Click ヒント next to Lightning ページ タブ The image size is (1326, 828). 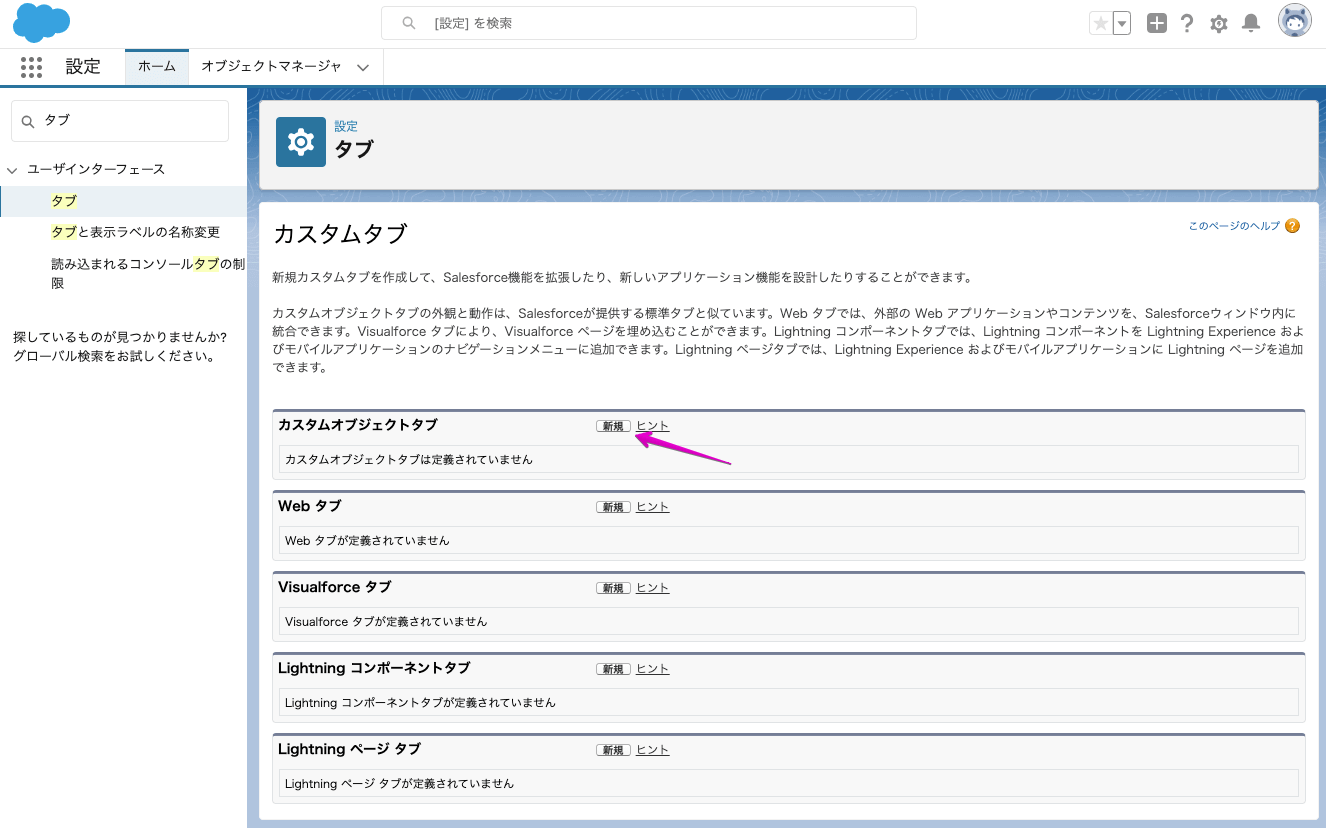coord(653,750)
